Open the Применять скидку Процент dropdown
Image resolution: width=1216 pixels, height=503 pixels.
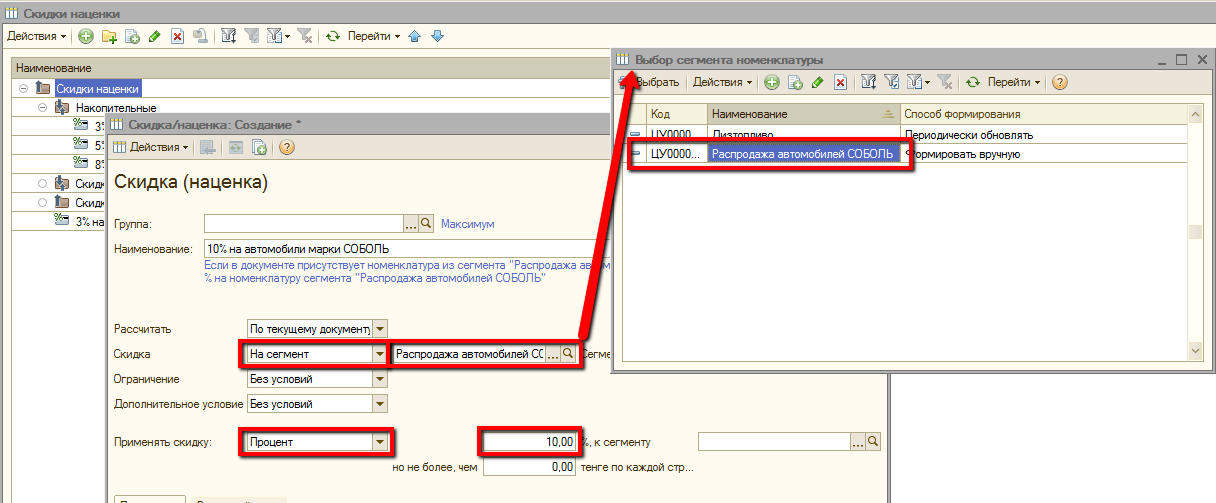point(378,441)
